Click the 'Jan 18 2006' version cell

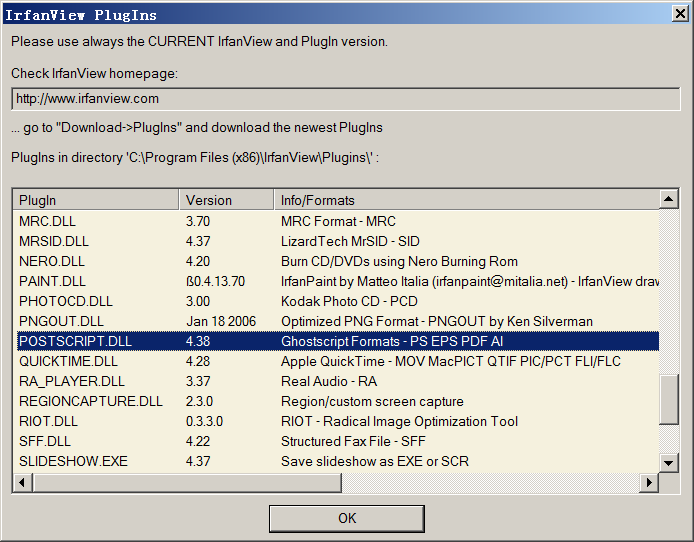[221, 321]
